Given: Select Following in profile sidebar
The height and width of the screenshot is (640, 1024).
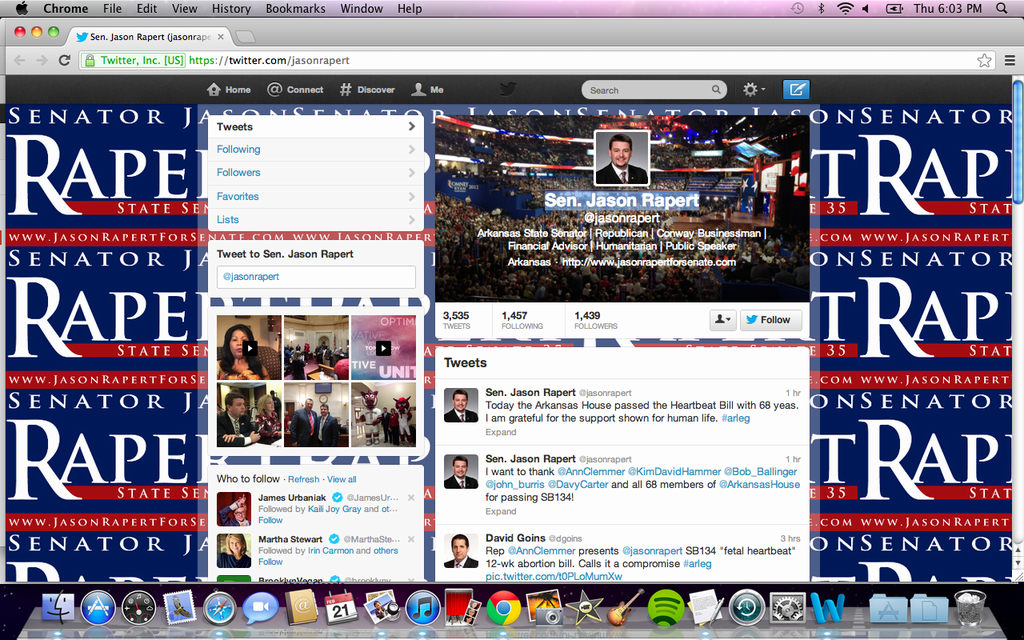Looking at the screenshot, I should click(x=238, y=150).
